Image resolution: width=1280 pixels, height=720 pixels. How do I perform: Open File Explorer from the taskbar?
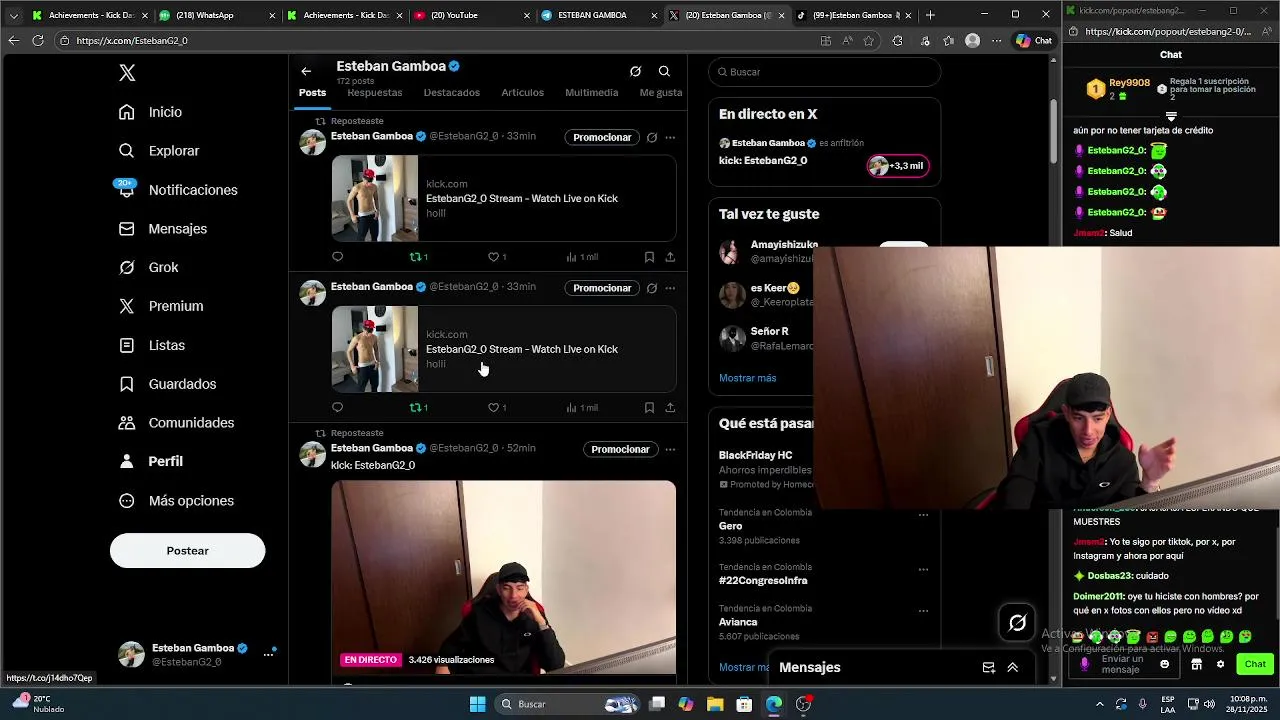tap(715, 704)
